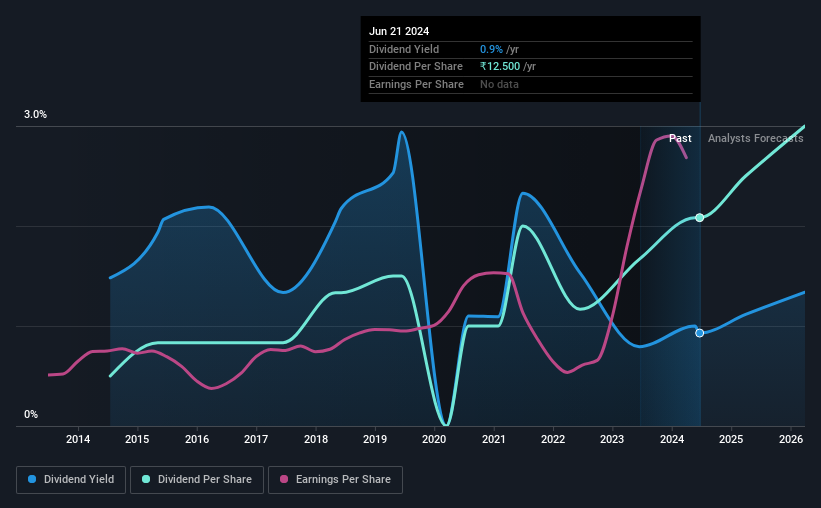
Task: Click the Analysts Forecasts label
Action: point(756,138)
